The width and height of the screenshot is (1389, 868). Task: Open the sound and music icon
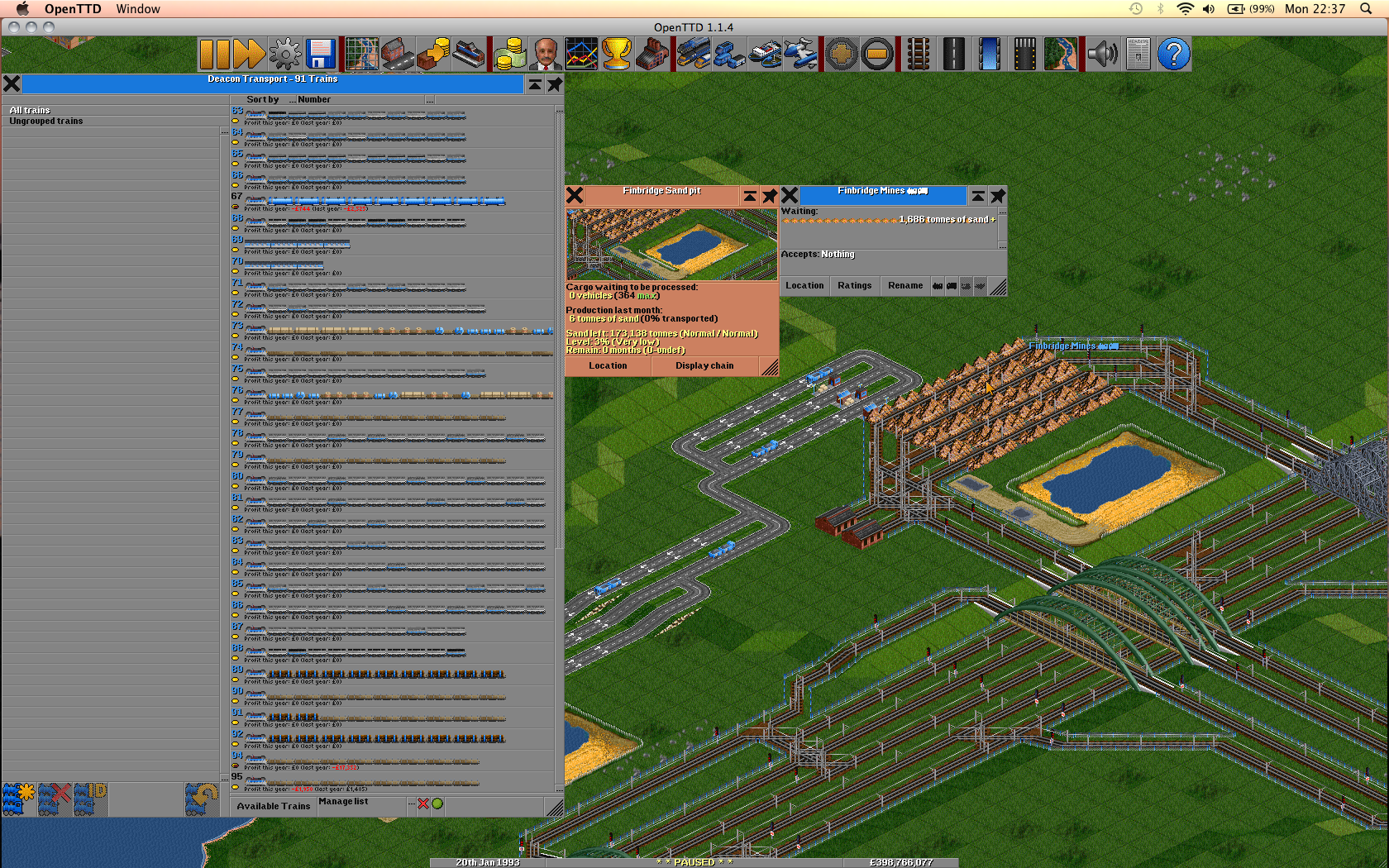[1102, 55]
